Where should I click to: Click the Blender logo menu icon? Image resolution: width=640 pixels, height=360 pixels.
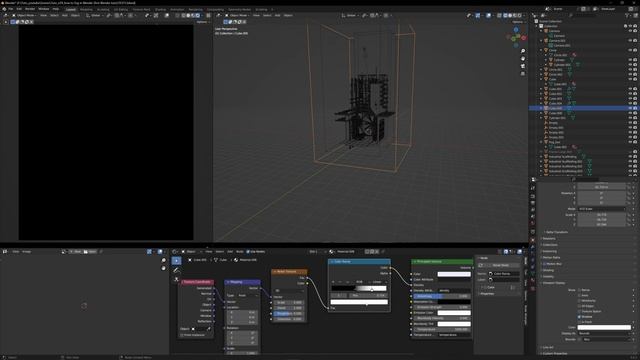point(4,9)
